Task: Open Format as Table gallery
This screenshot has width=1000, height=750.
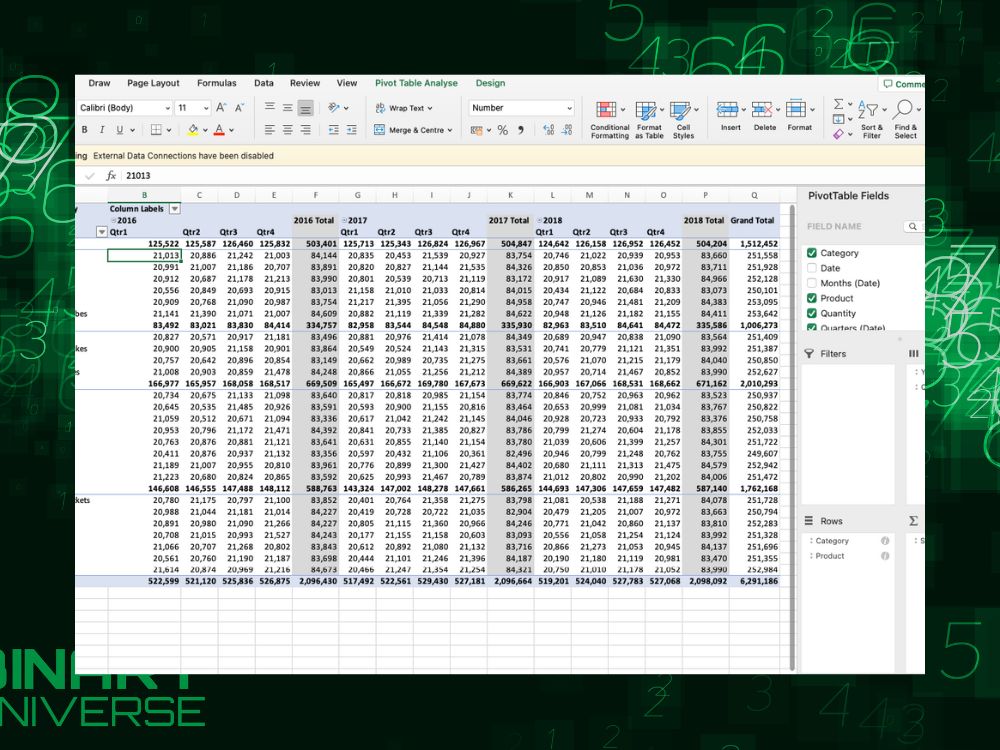Action: coord(649,119)
